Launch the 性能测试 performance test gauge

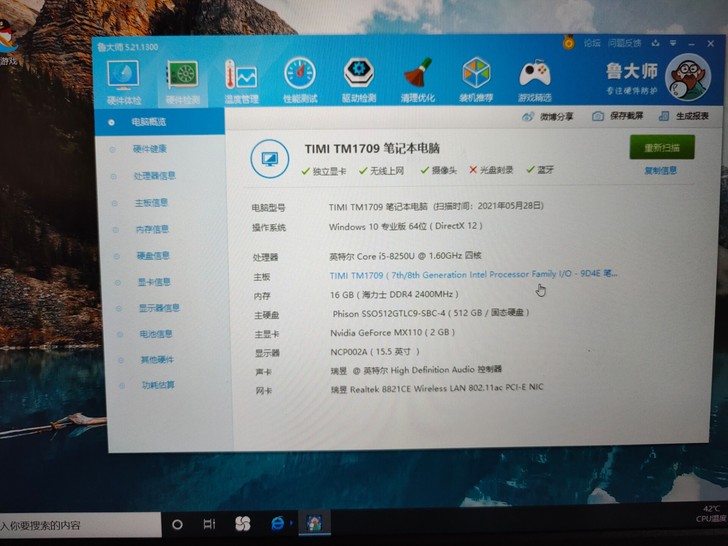[300, 80]
